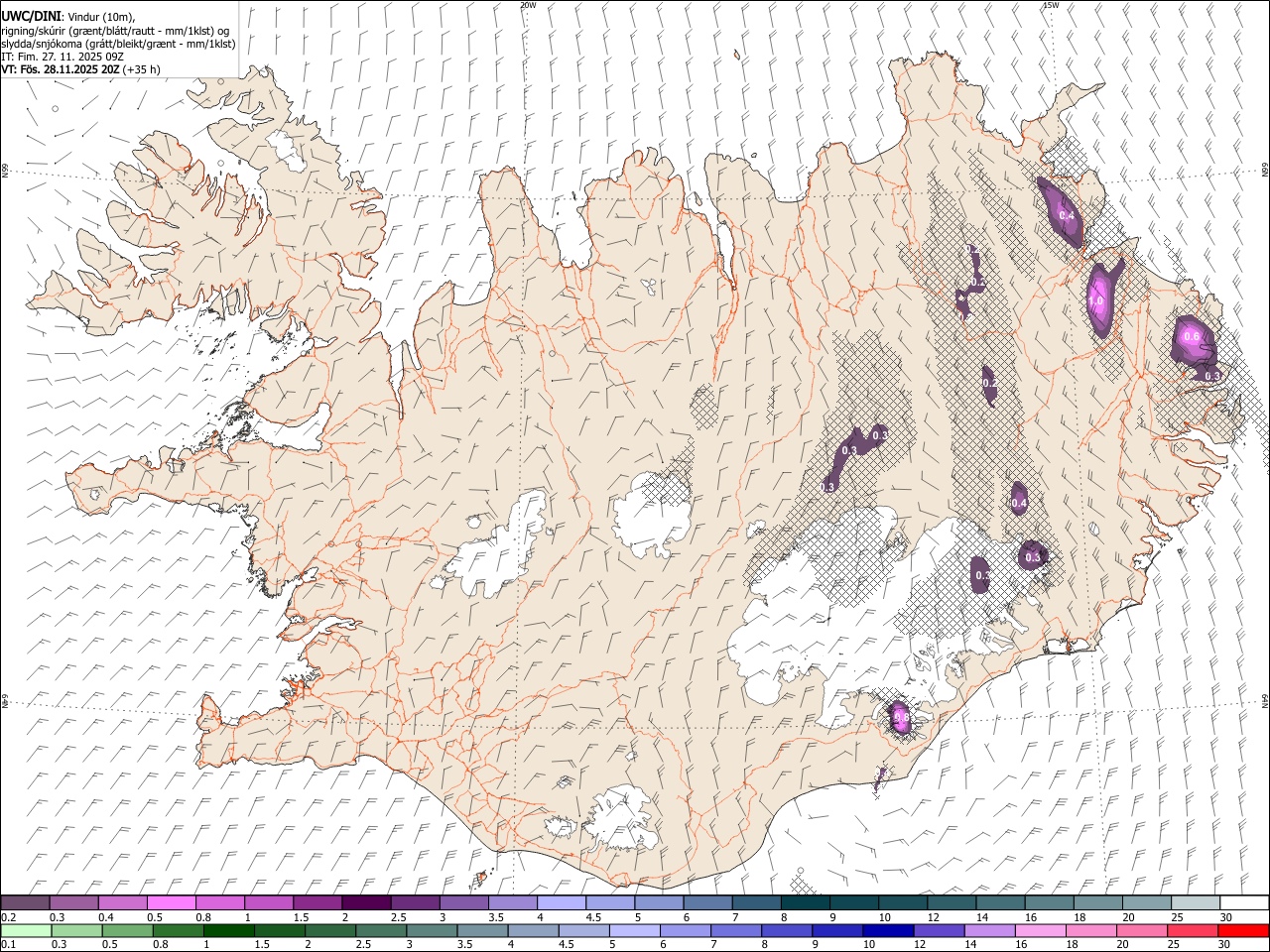Click the rigning/skúrir legend description line
The image size is (1270, 952).
pos(114,31)
